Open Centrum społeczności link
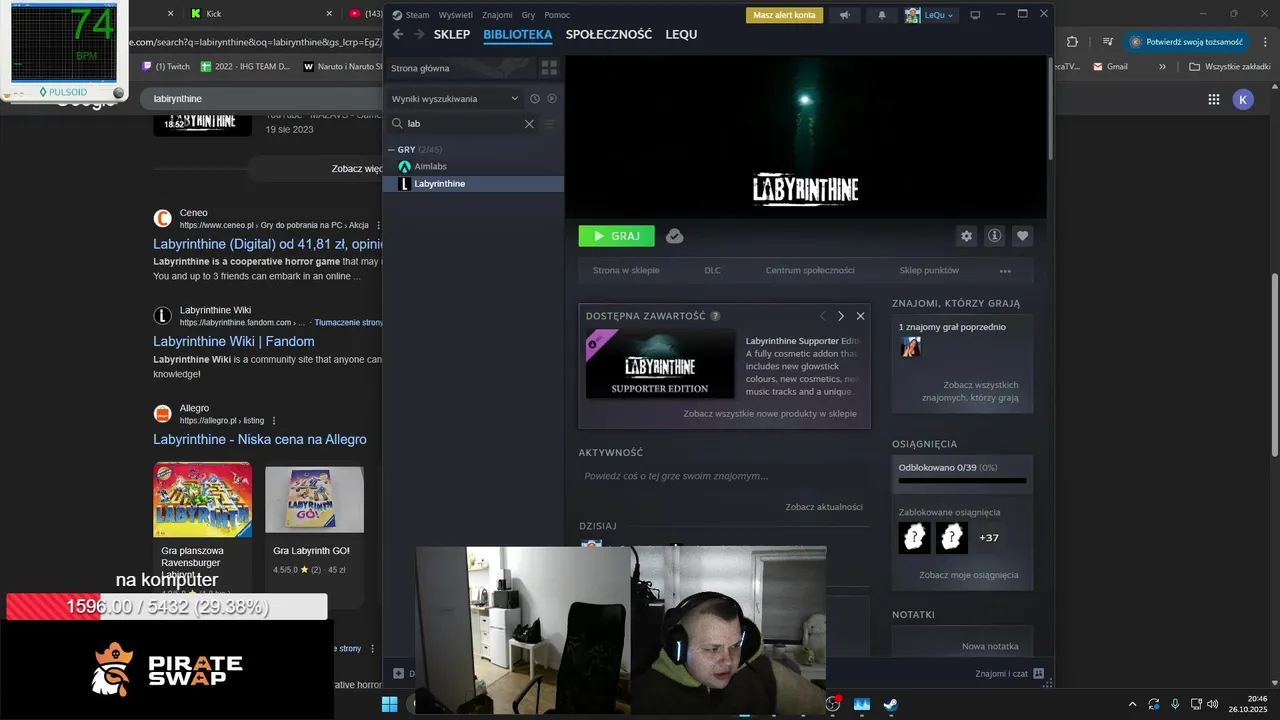This screenshot has width=1280, height=720. click(810, 270)
